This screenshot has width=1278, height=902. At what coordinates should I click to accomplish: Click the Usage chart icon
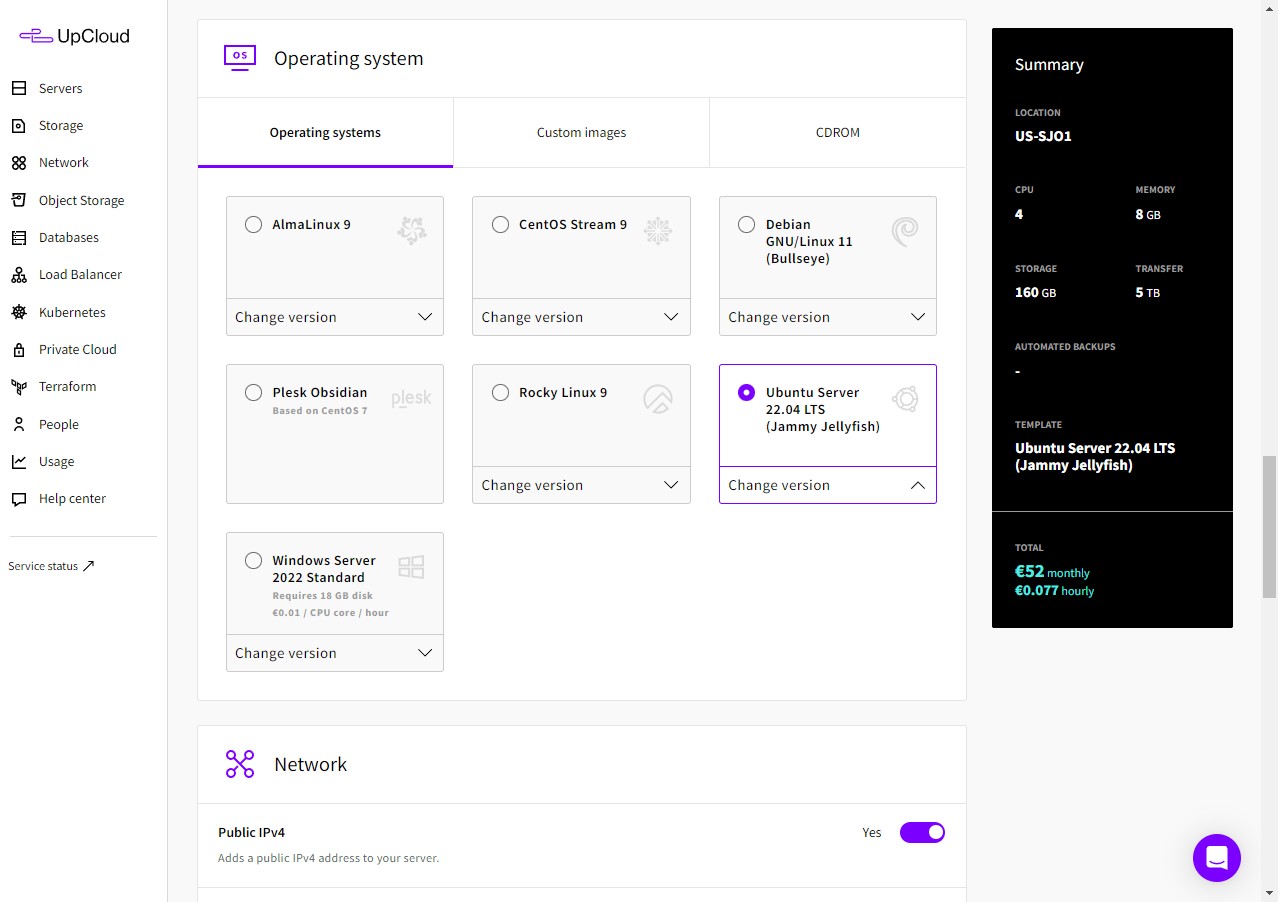click(x=19, y=461)
